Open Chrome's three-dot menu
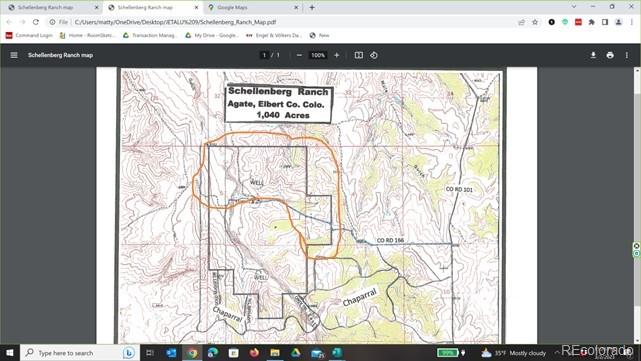Image resolution: width=641 pixels, height=361 pixels. pos(632,22)
